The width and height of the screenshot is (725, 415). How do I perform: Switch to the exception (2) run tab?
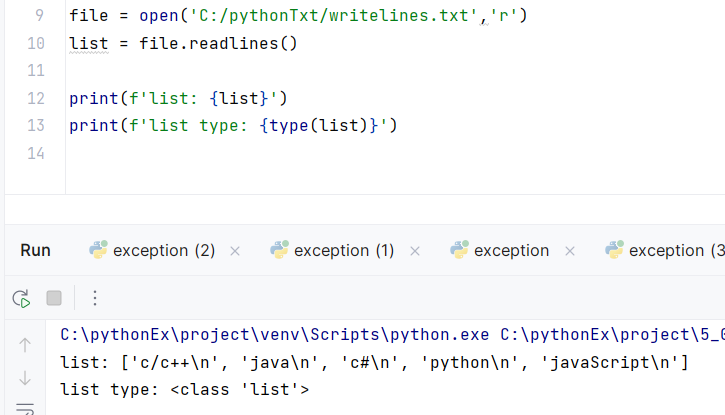tap(164, 250)
